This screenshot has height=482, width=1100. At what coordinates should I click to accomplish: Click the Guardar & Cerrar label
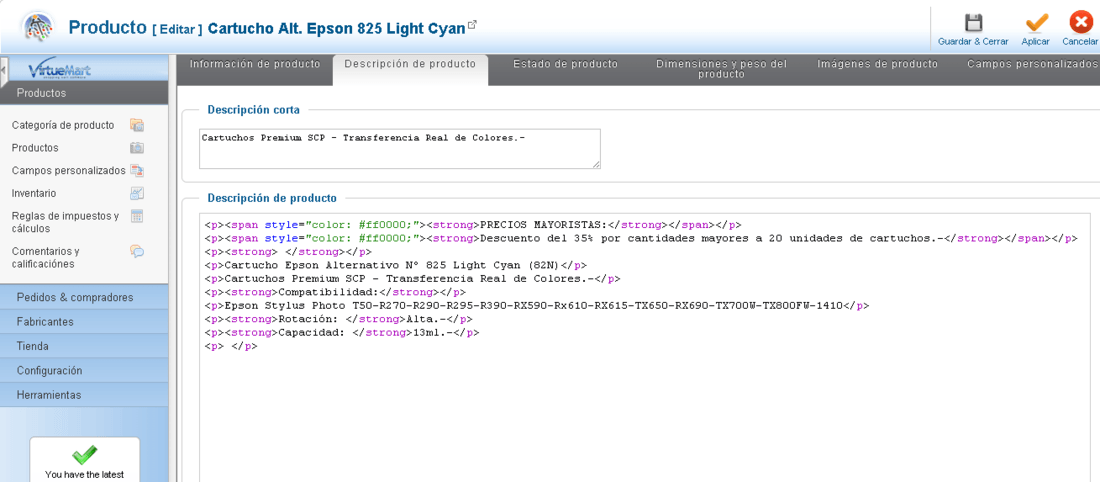click(x=973, y=41)
